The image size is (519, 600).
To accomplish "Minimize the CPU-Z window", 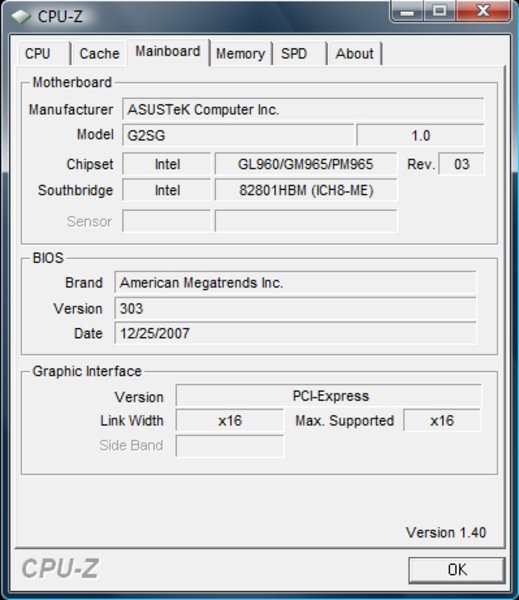I will (x=407, y=11).
